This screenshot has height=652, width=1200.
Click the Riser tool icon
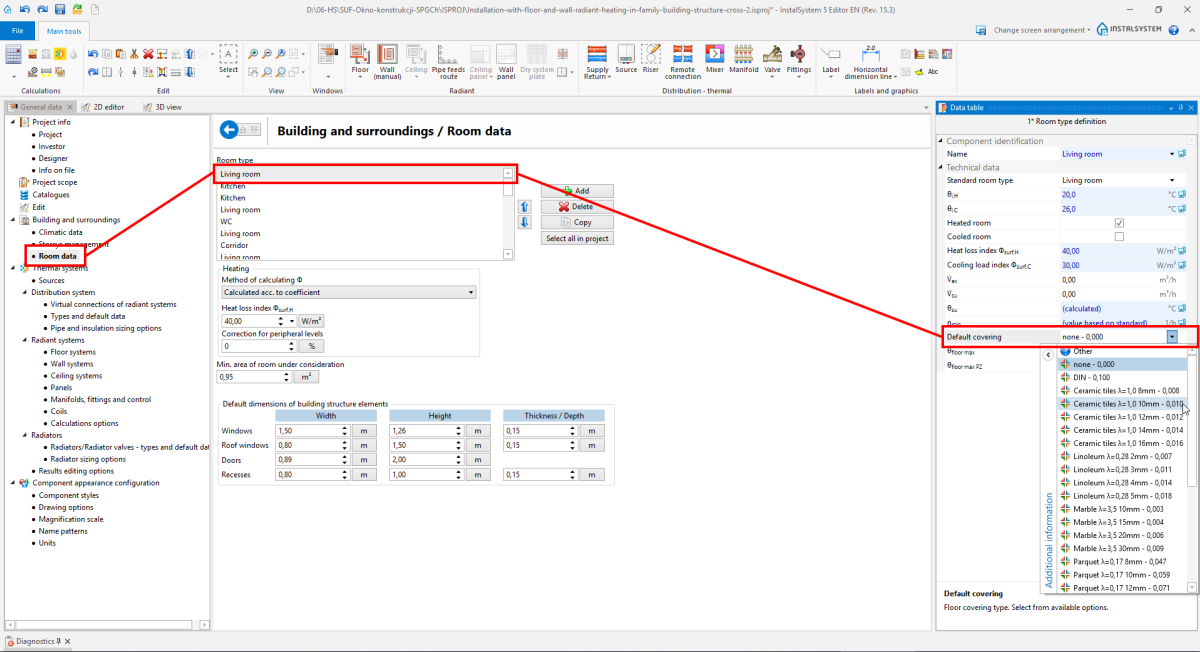point(651,58)
